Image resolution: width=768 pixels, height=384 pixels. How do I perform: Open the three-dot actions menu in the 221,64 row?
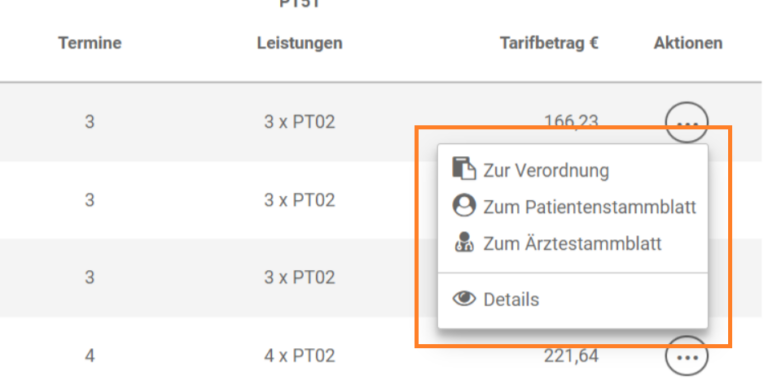point(687,357)
